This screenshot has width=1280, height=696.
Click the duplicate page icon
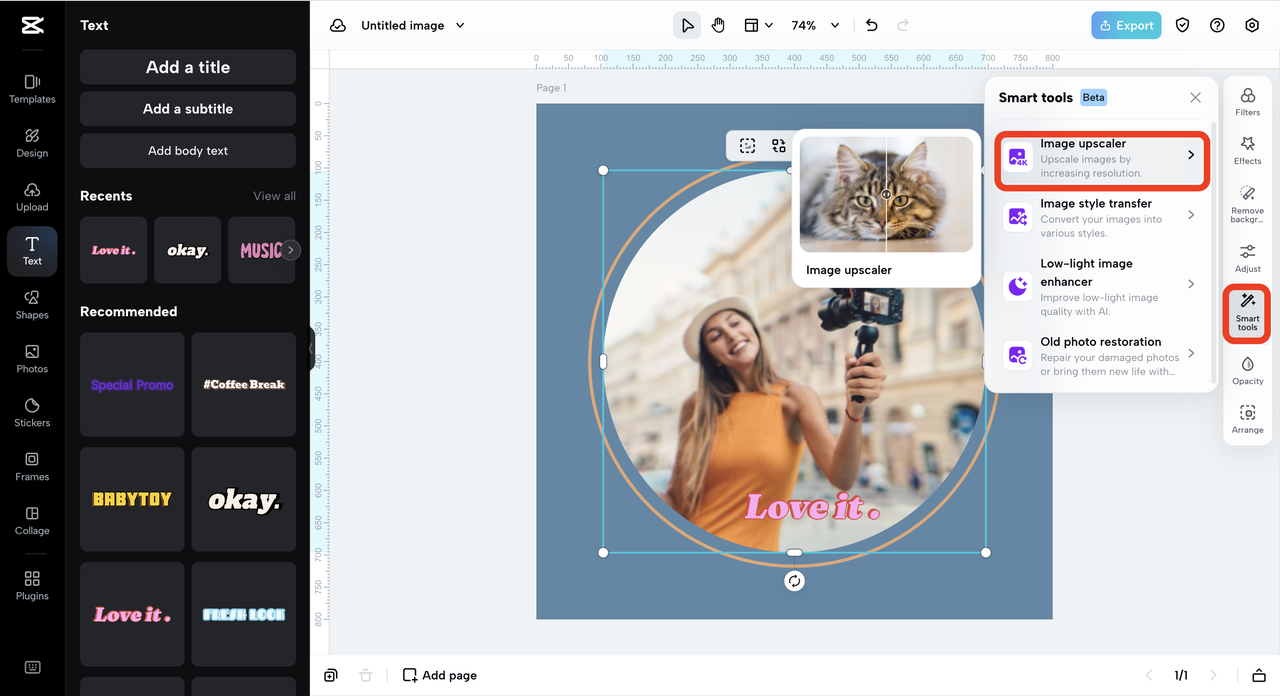(331, 675)
